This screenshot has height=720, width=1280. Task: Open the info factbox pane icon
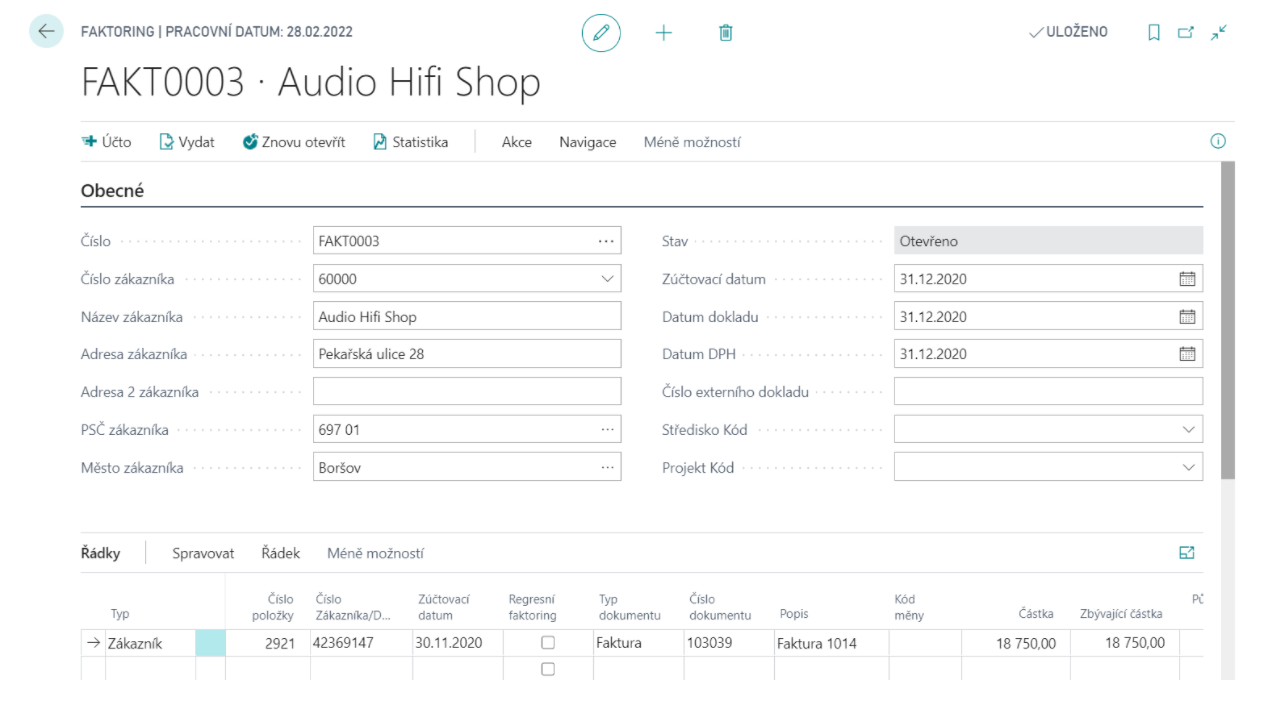(1218, 142)
